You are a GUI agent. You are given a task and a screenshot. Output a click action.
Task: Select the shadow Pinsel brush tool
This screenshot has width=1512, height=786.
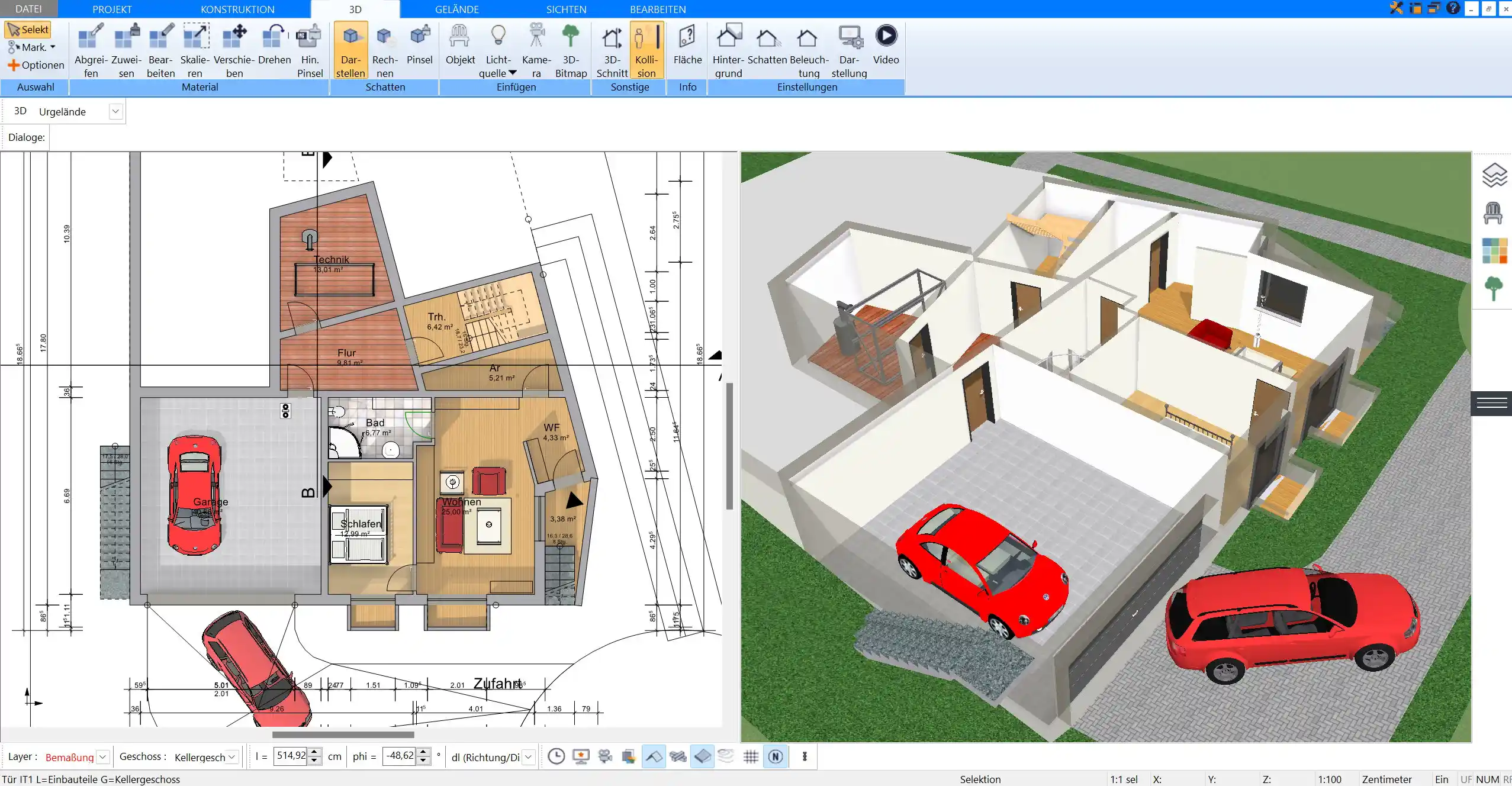click(419, 44)
